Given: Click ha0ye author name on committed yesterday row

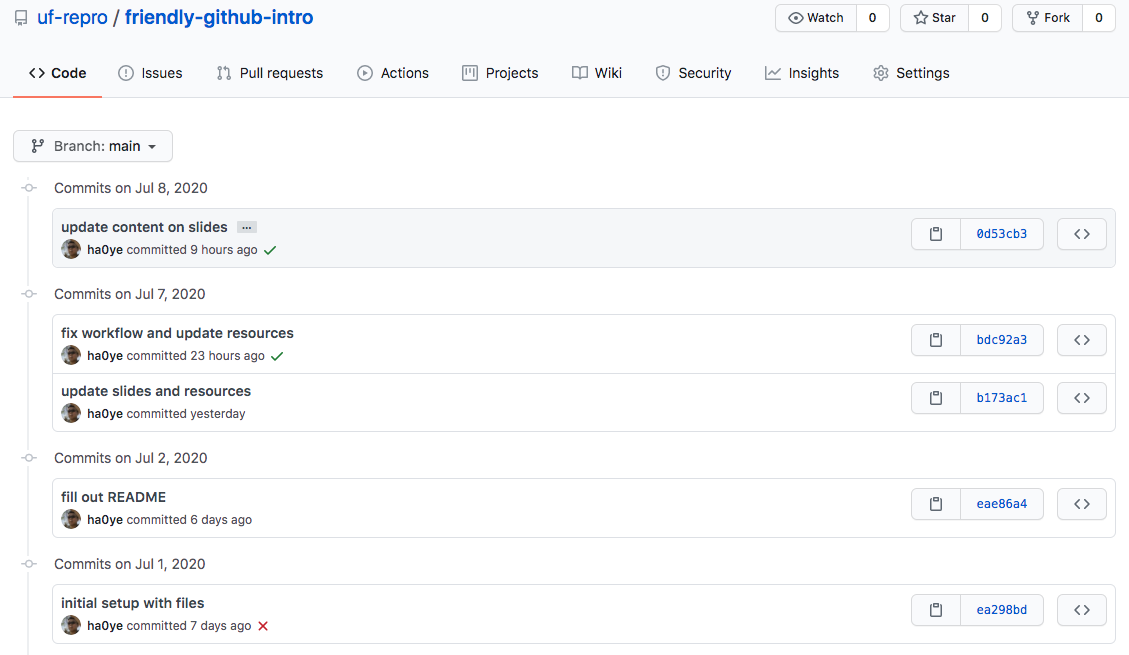Looking at the screenshot, I should pyautogui.click(x=105, y=414).
